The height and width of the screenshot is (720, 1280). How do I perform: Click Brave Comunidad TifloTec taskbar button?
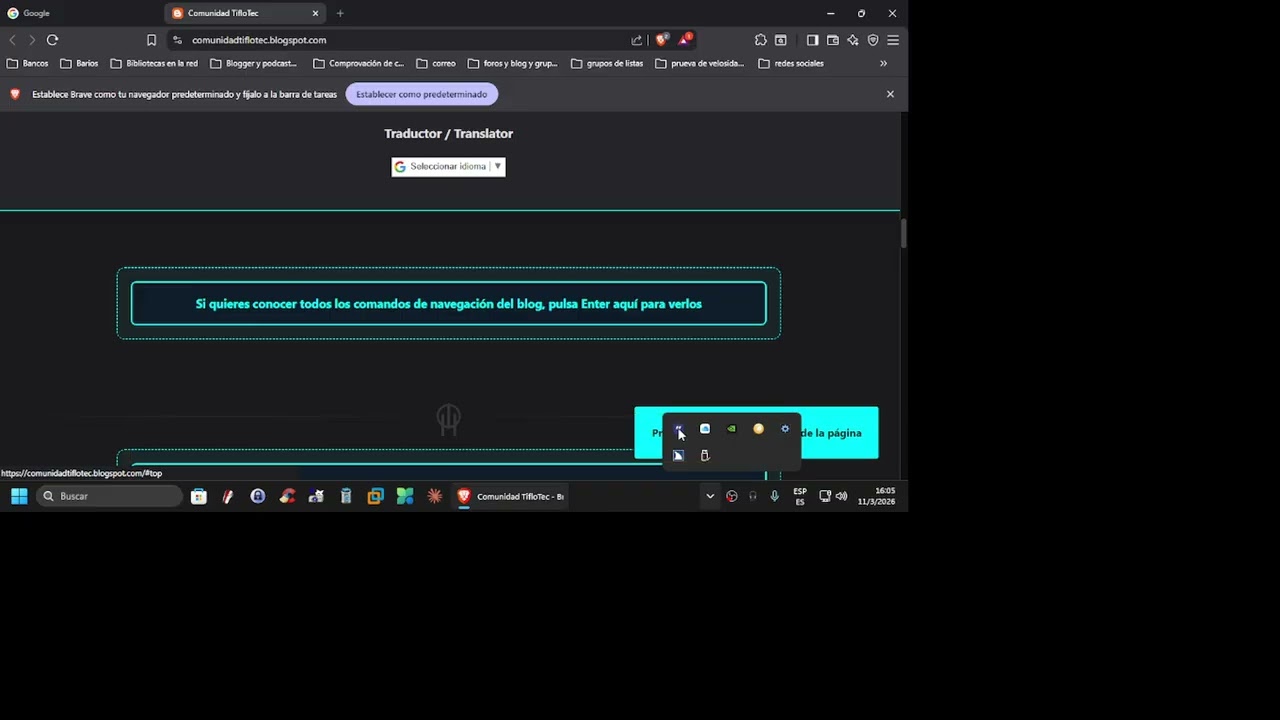point(511,496)
